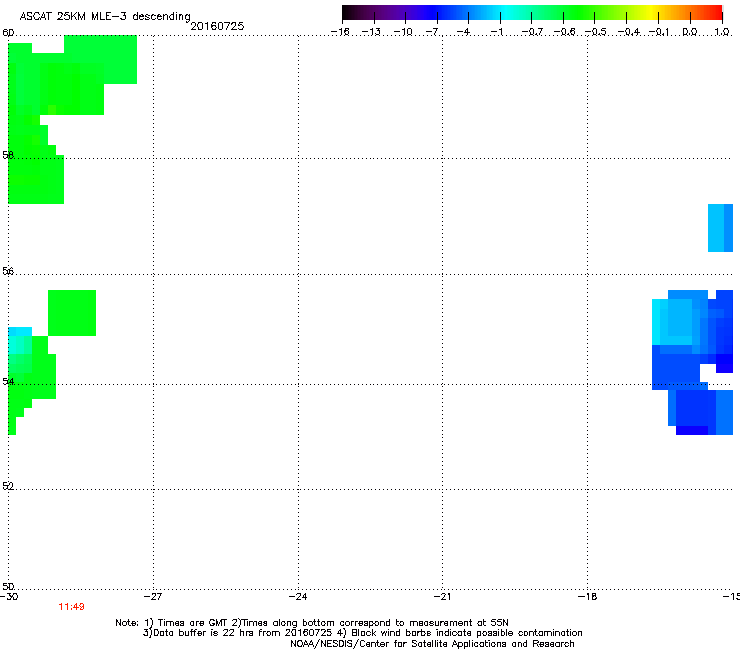Screen dimensions: 740x650
Task: Click the longitude label "-24"
Action: click(298, 597)
